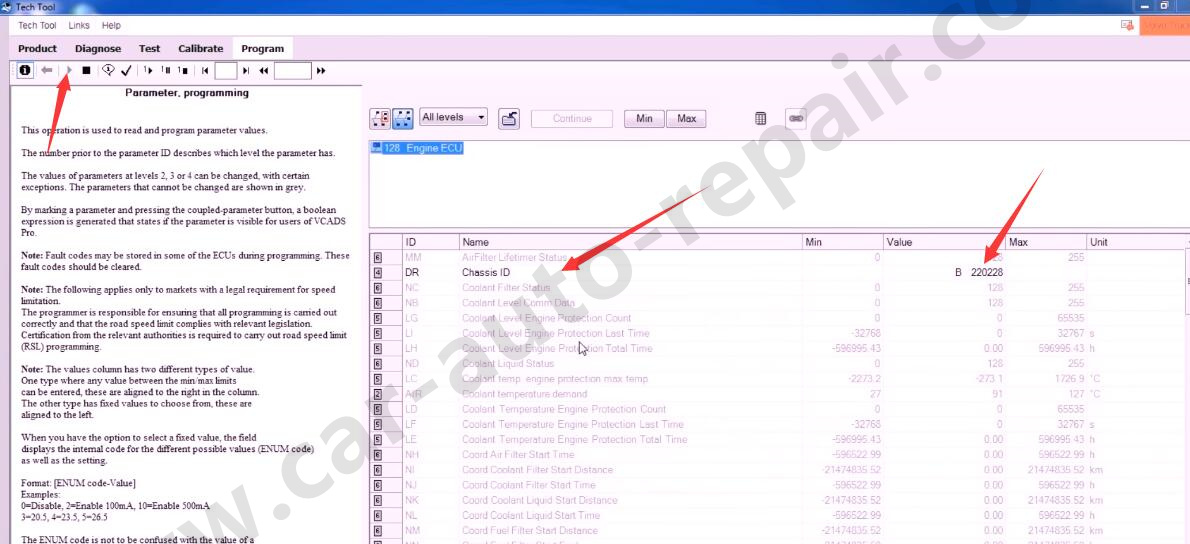1190x544 pixels.
Task: Click the information icon in the toolbar
Action: point(25,71)
